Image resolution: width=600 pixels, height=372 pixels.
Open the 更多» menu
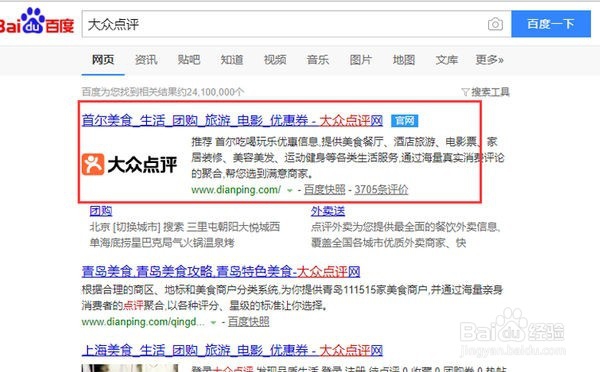(489, 60)
